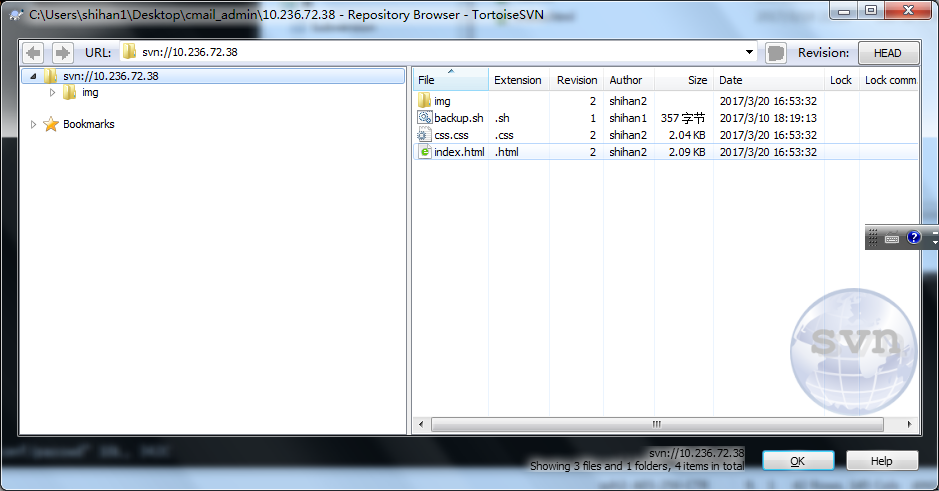939x491 pixels.
Task: Click into the URL text field
Action: click(437, 52)
